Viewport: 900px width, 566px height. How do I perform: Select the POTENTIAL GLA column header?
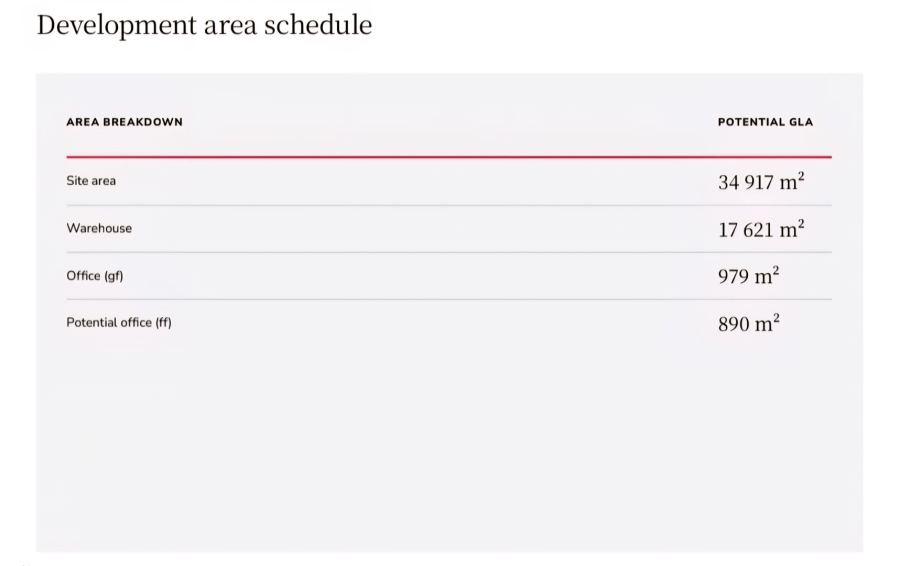[765, 122]
